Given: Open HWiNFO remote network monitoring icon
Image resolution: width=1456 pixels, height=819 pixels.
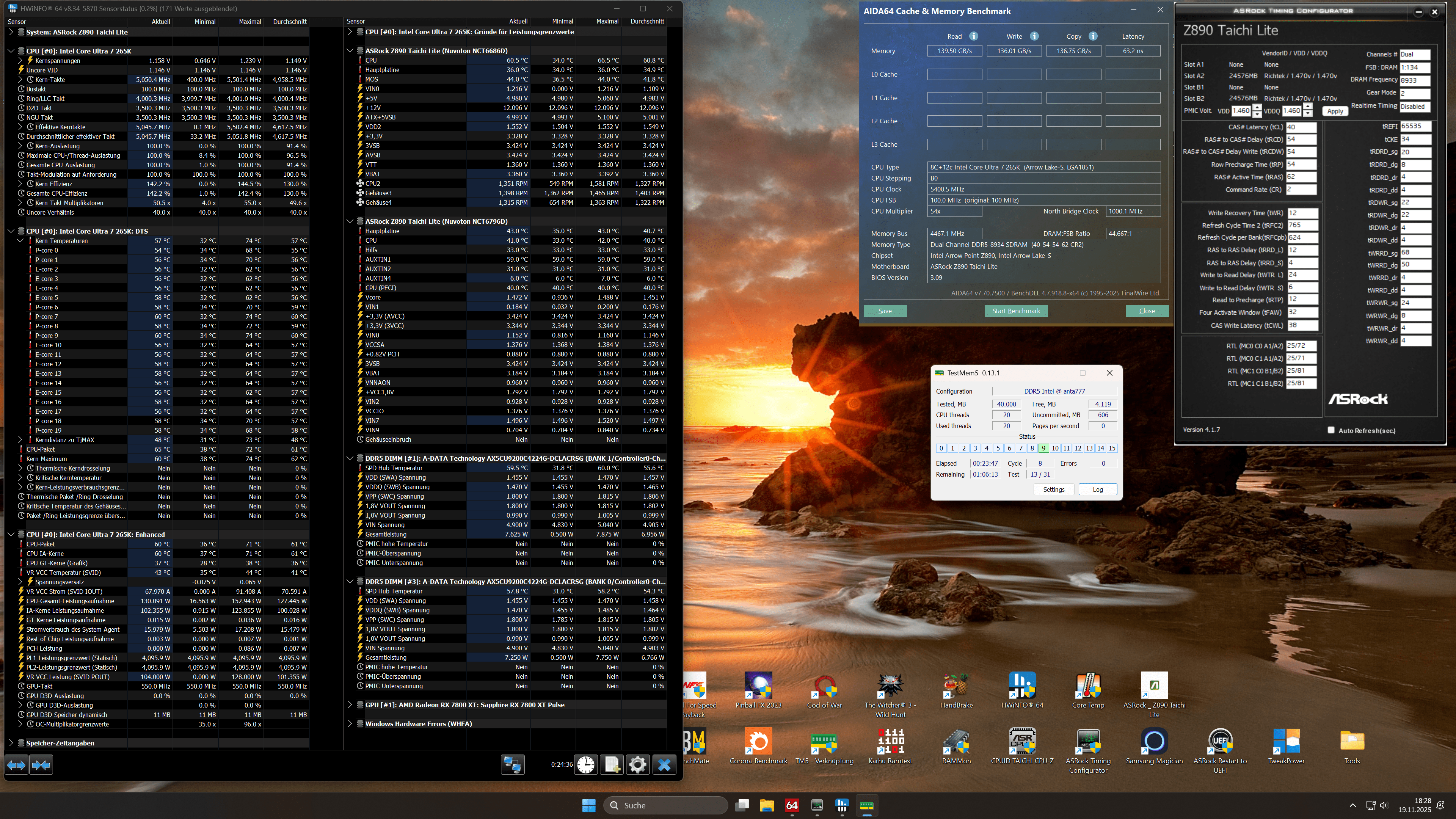Looking at the screenshot, I should coord(512,765).
